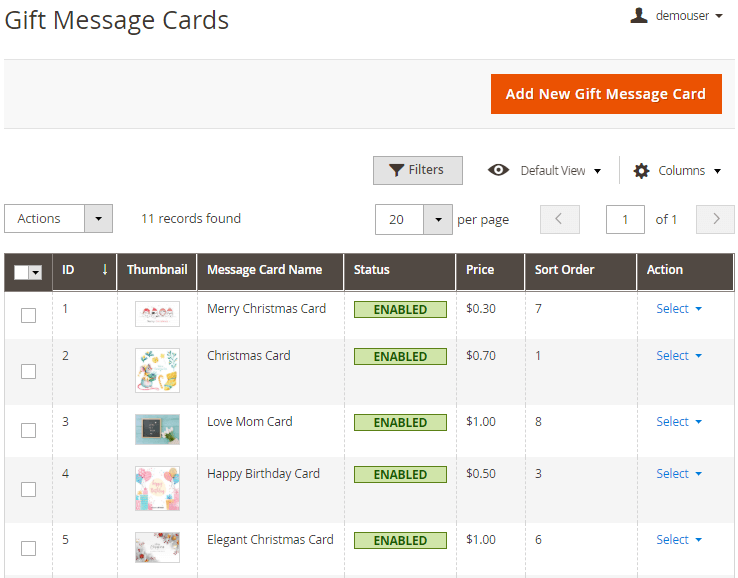
Task: Click the name text Merry Christmas Card
Action: click(266, 309)
